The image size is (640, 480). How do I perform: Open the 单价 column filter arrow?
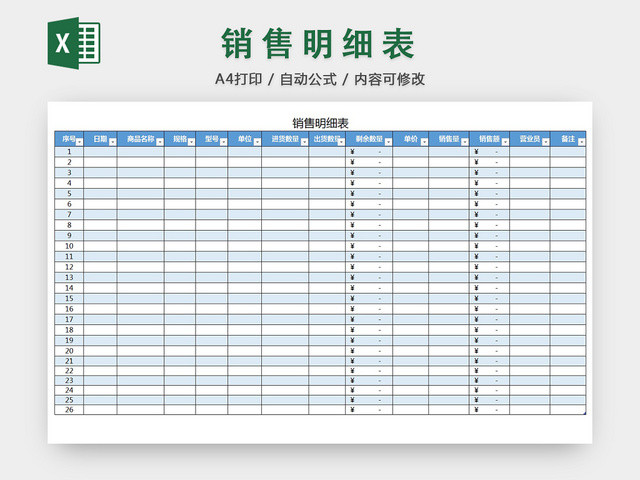click(424, 142)
